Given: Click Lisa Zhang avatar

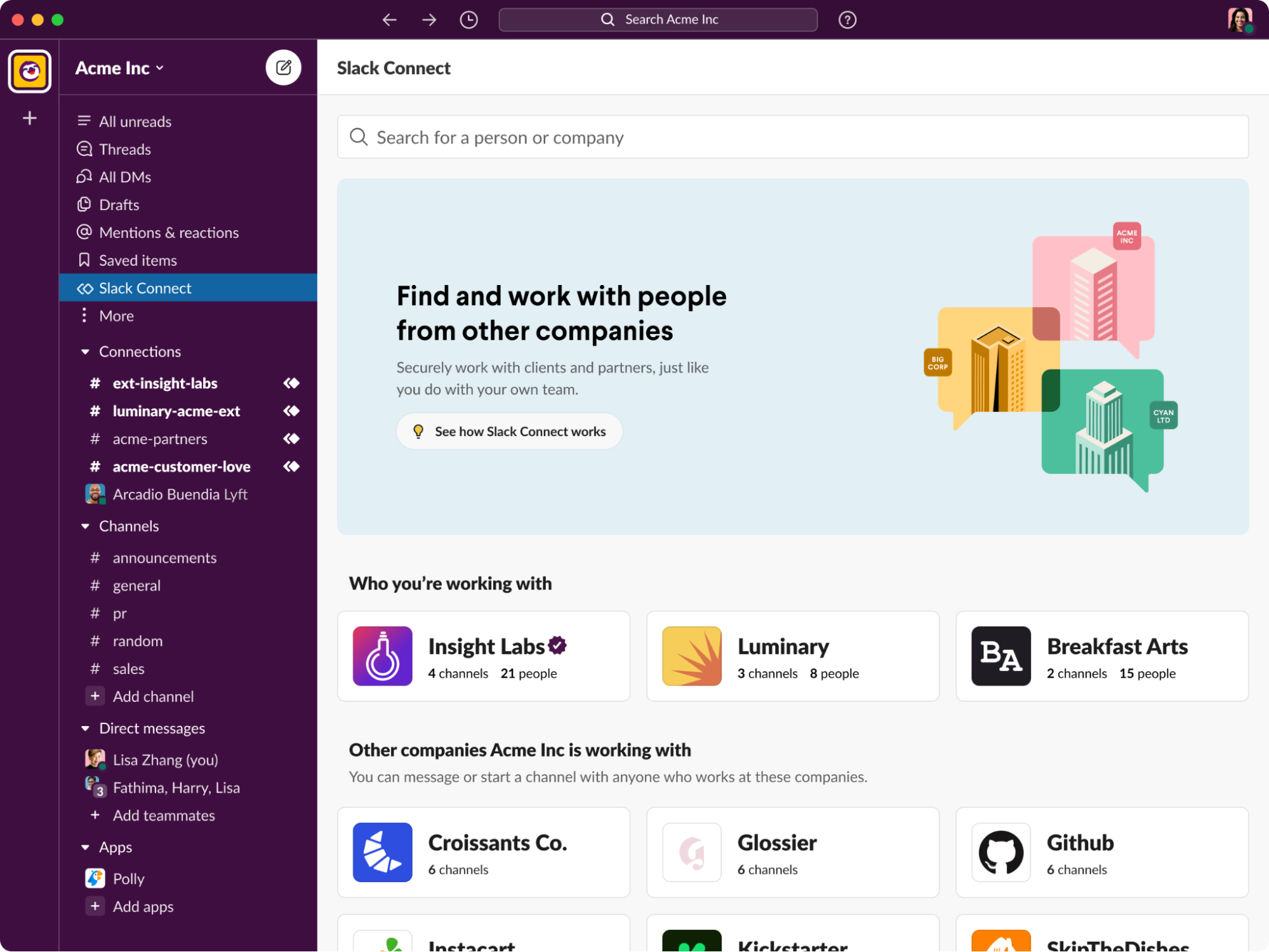Looking at the screenshot, I should (x=95, y=759).
